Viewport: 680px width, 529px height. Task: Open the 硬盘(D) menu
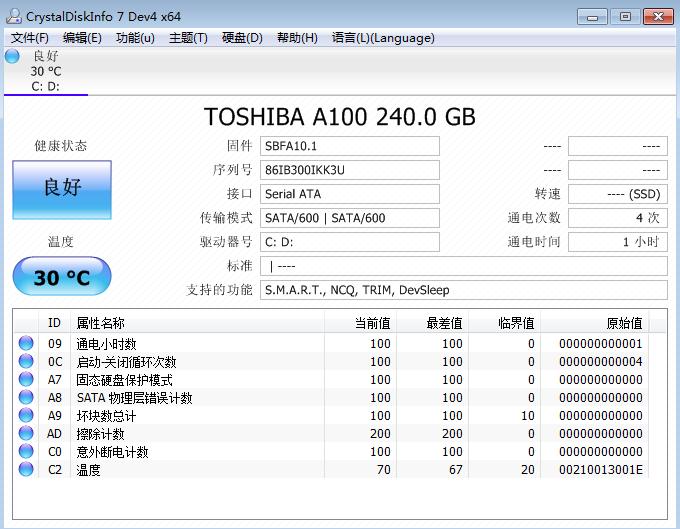[x=242, y=38]
